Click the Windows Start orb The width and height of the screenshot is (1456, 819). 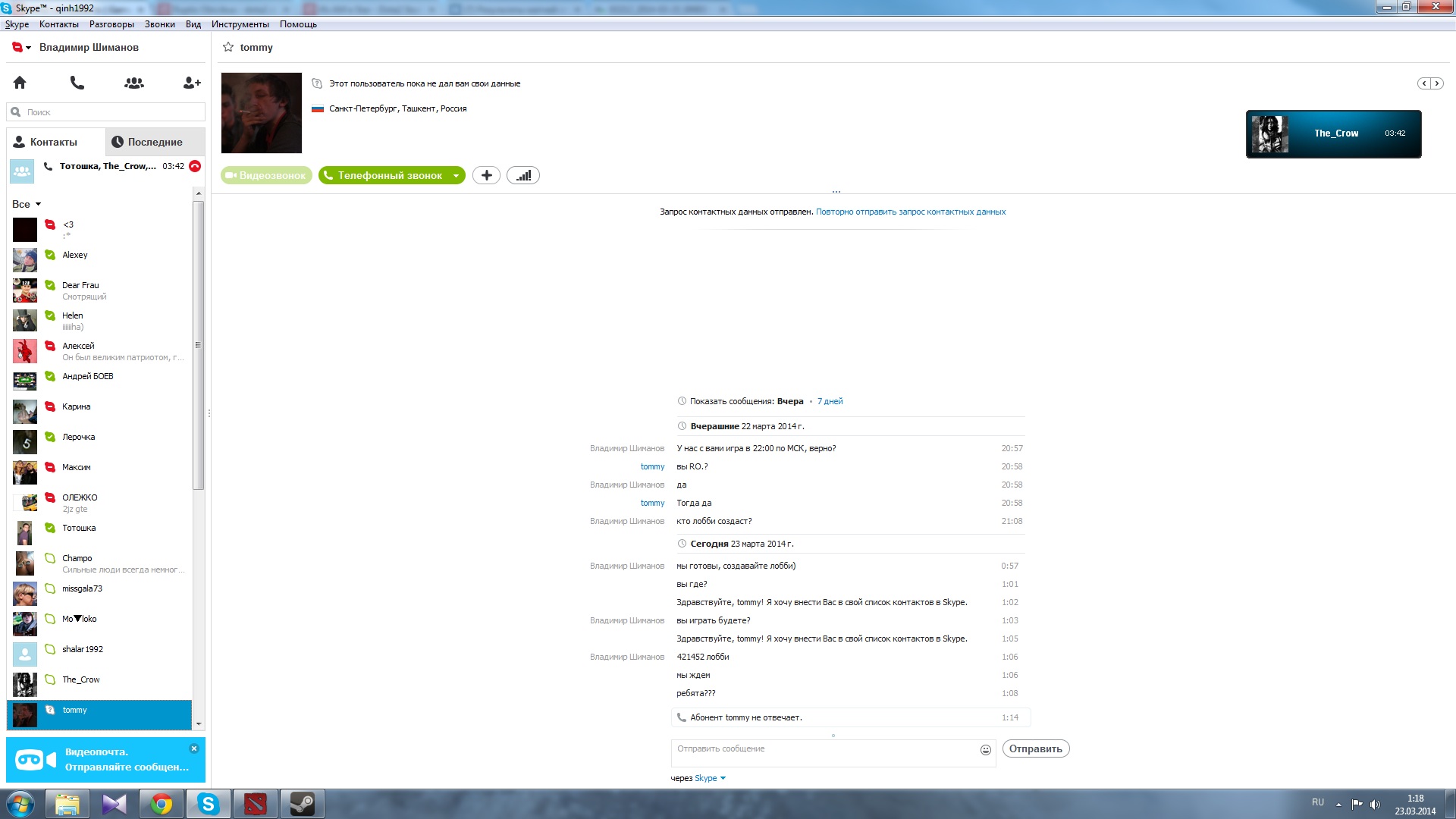pos(20,804)
